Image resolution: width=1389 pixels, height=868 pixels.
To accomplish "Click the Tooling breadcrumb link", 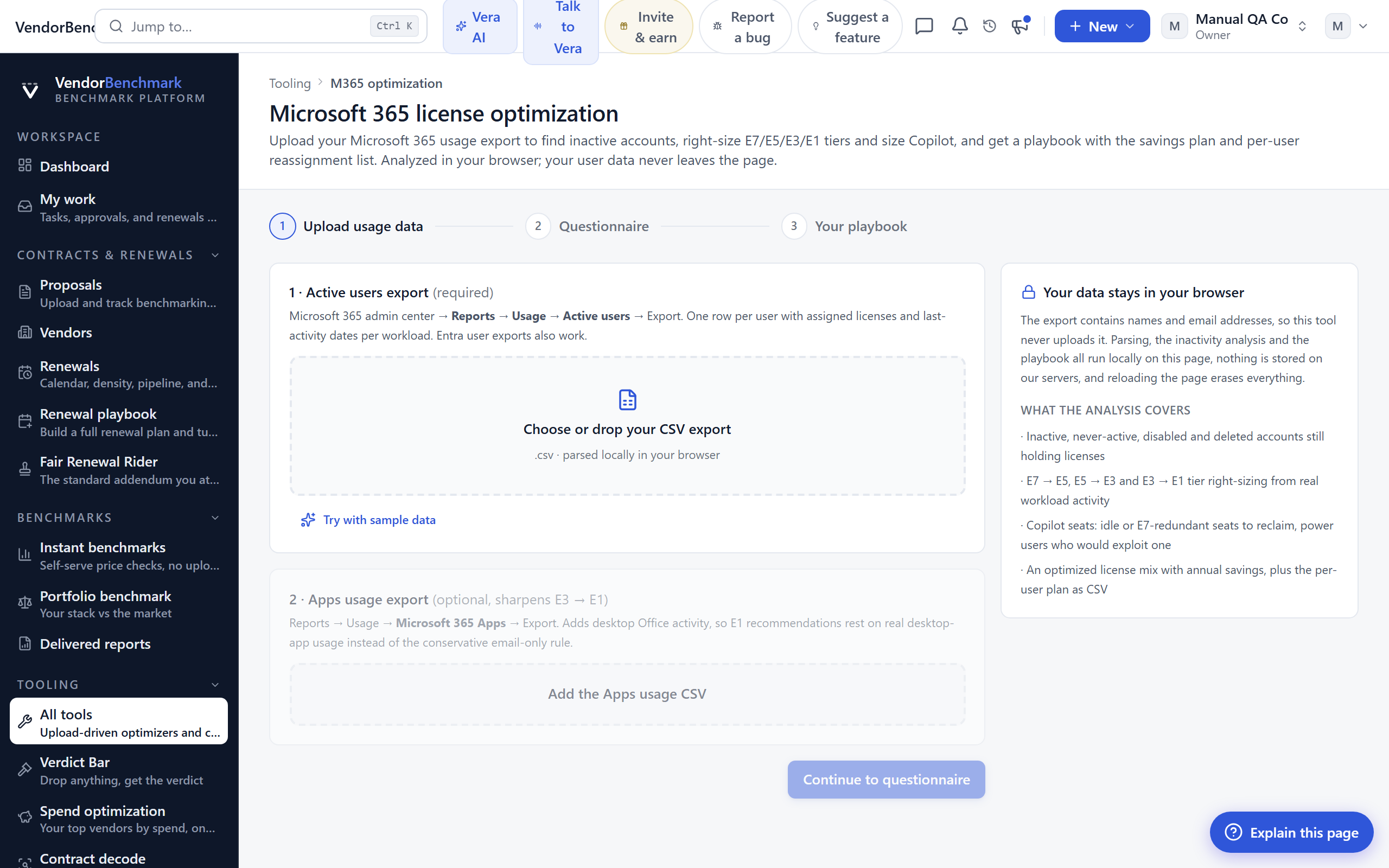I will pos(290,83).
